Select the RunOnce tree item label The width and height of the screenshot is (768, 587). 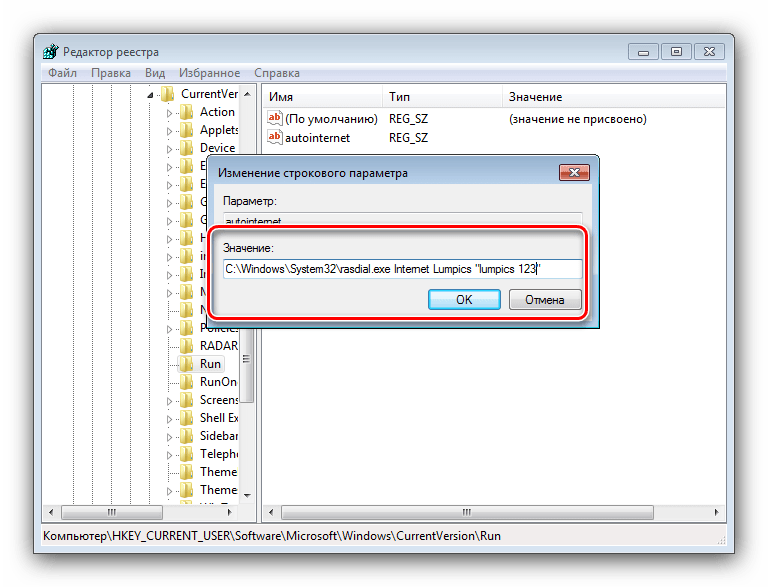218,382
